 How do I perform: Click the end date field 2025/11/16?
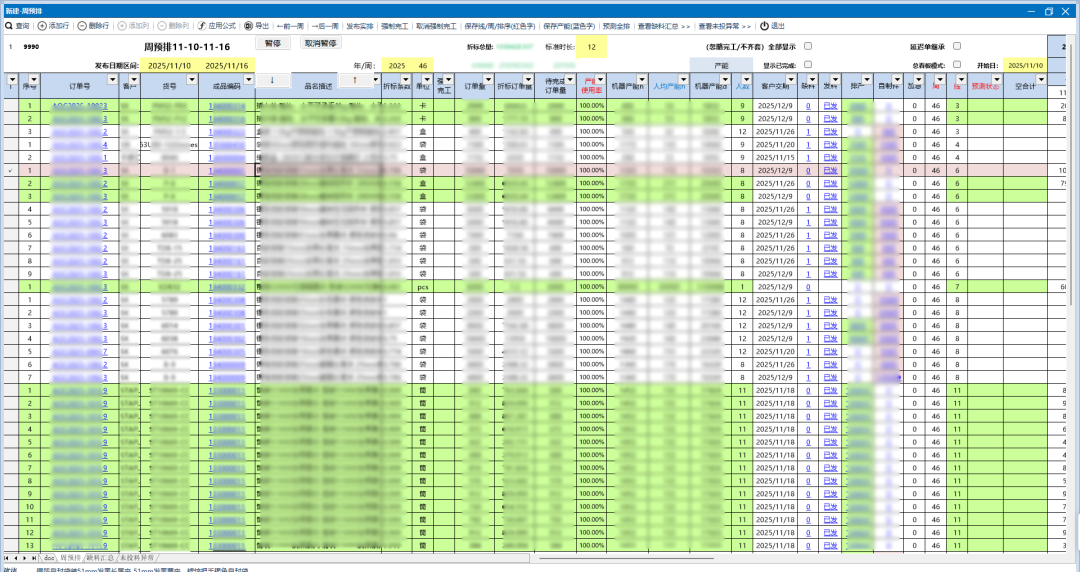[x=227, y=65]
